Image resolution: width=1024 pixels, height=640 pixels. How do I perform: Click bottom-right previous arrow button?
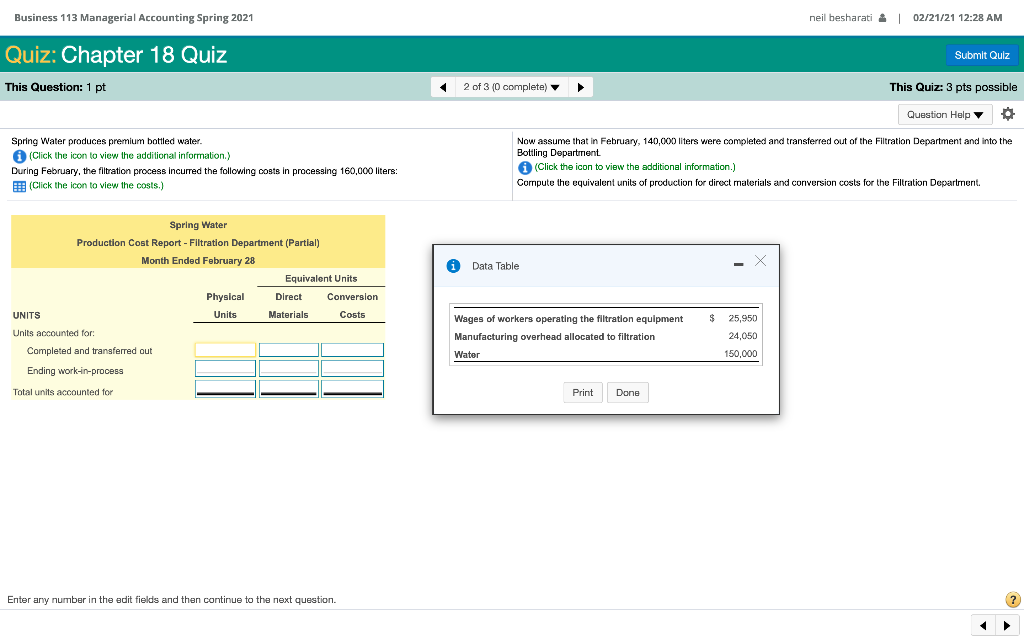coord(983,626)
